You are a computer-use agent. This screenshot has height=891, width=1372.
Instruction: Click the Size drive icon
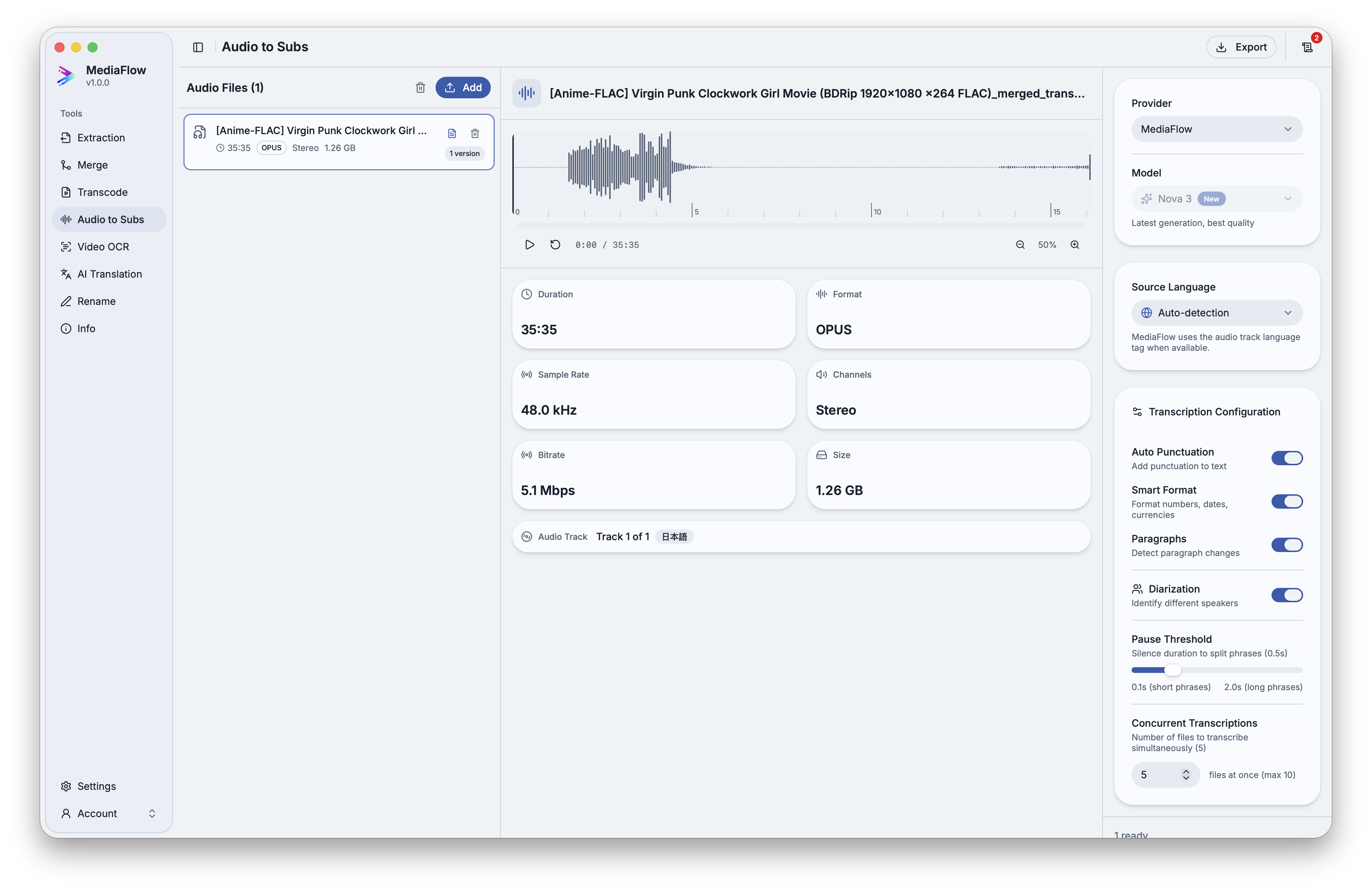tap(822, 455)
